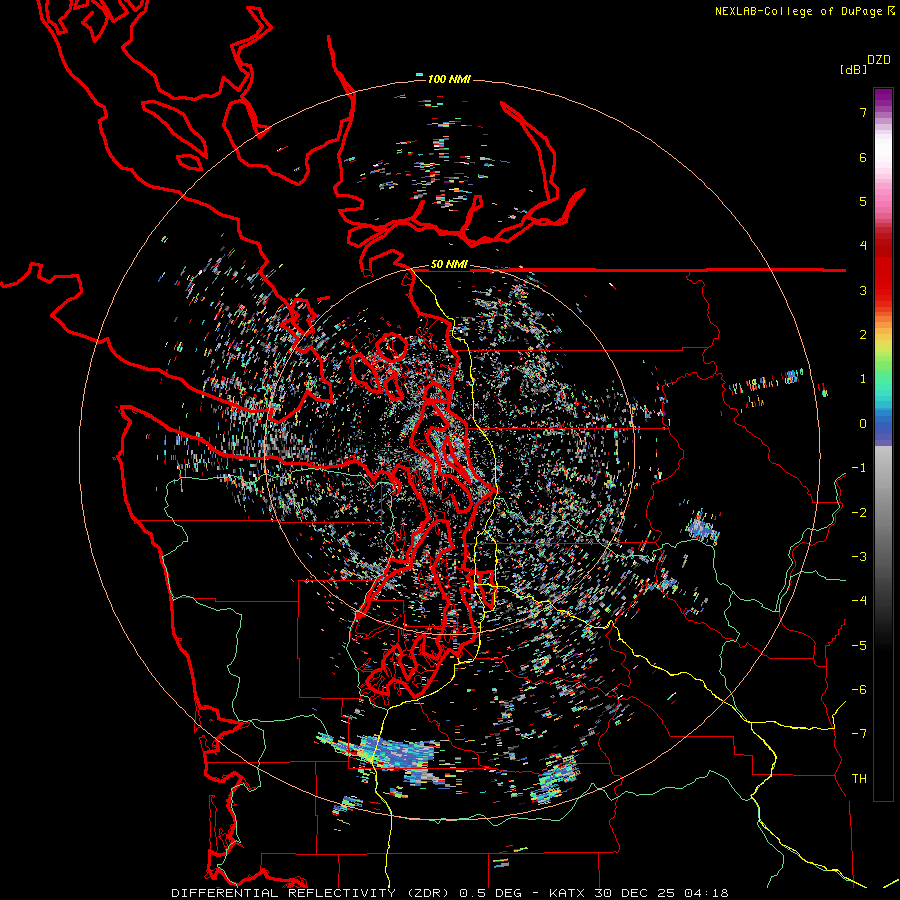The image size is (900, 900).
Task: Click the -6 tick label on the scale
Action: click(x=859, y=690)
